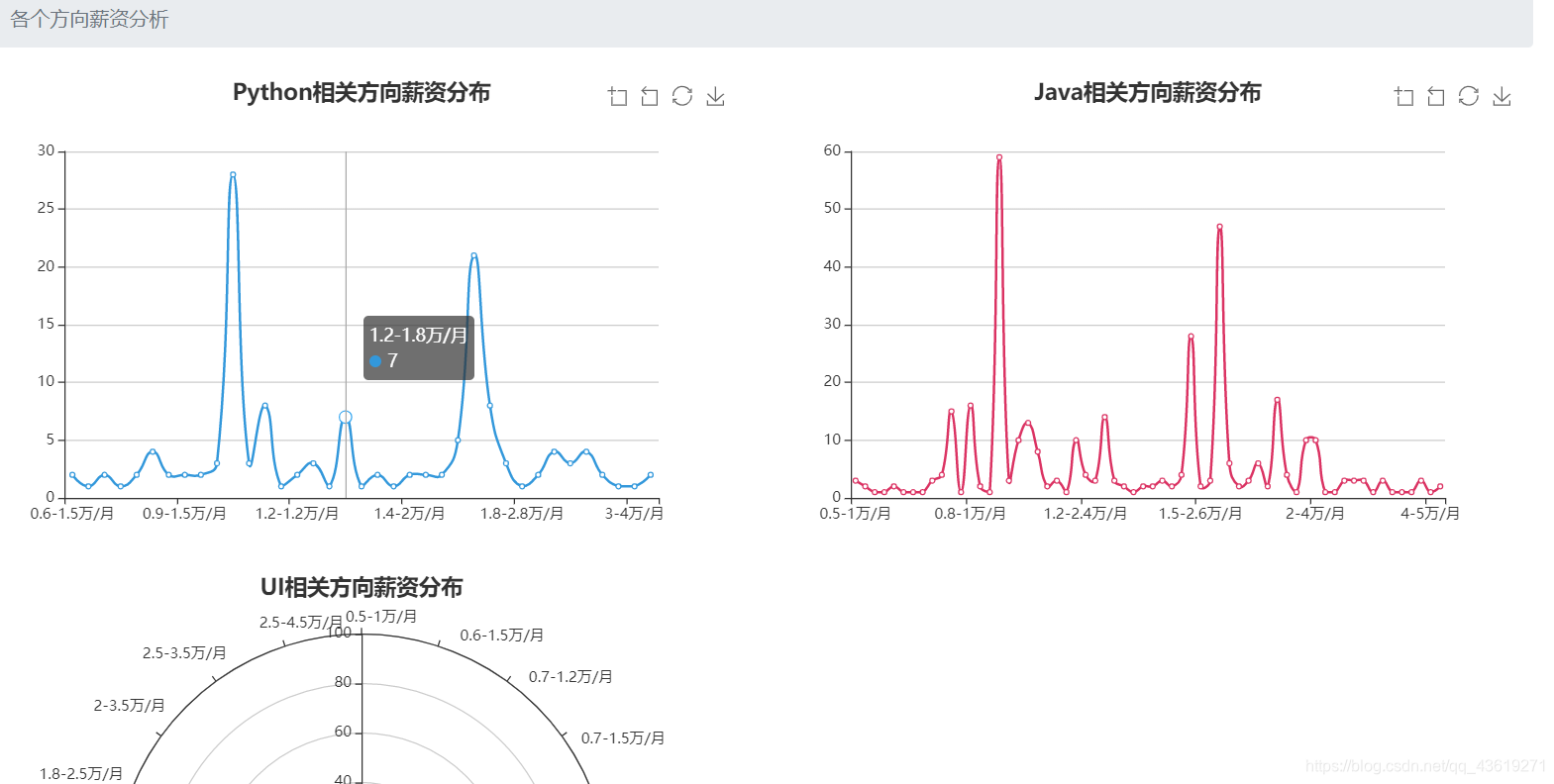Click the Java chart peak point near 59
Viewport: 1554px width, 784px height.
tap(999, 157)
